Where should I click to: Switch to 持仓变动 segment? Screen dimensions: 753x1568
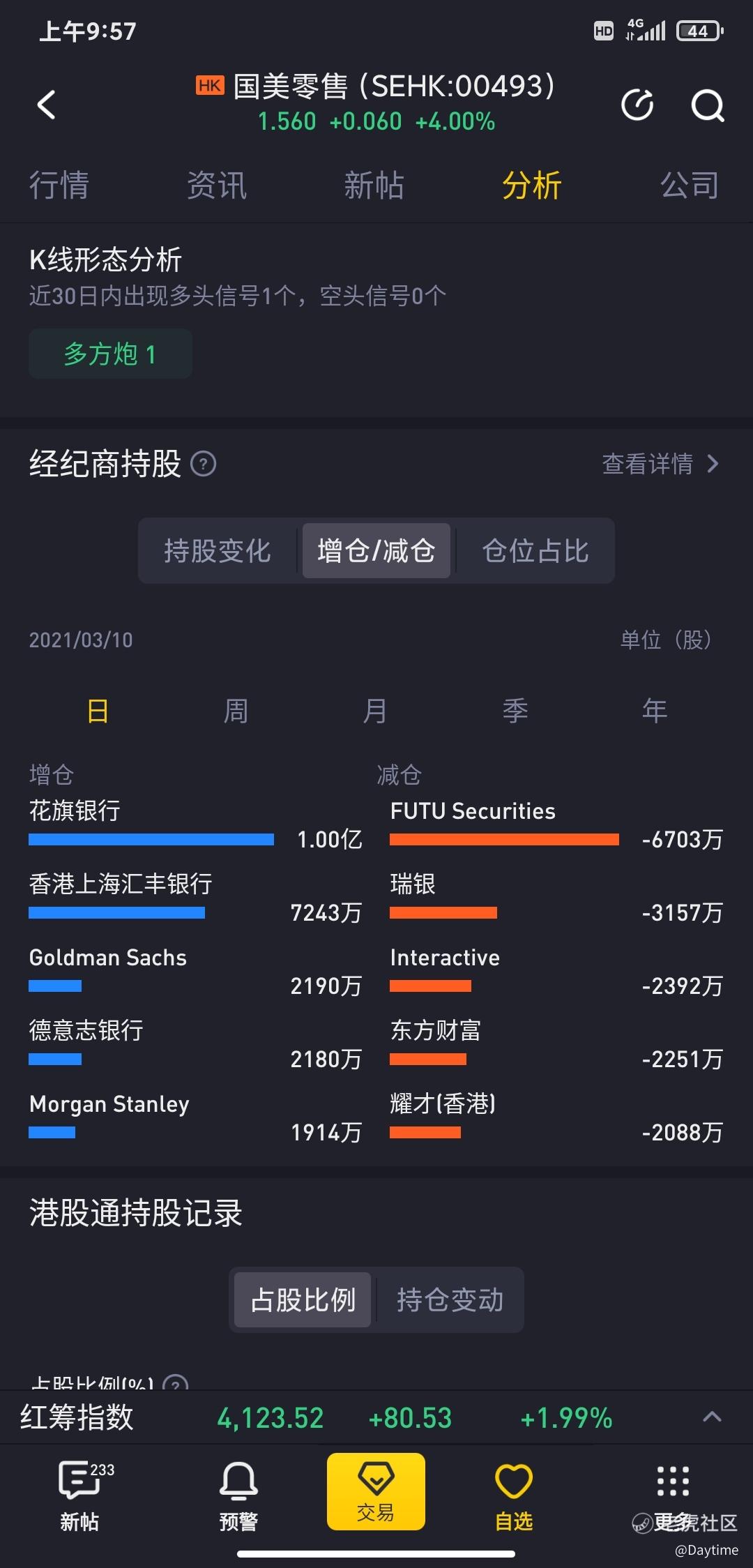point(450,1299)
